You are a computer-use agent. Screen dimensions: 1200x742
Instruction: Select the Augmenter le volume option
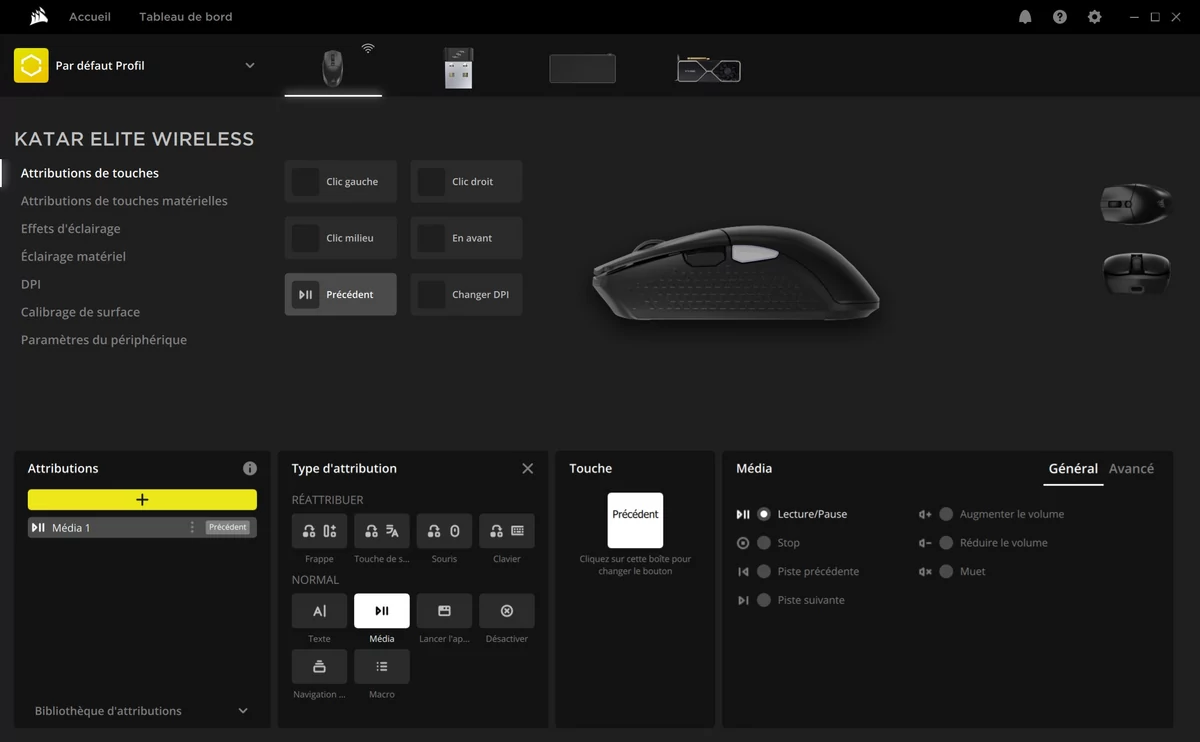tap(946, 514)
